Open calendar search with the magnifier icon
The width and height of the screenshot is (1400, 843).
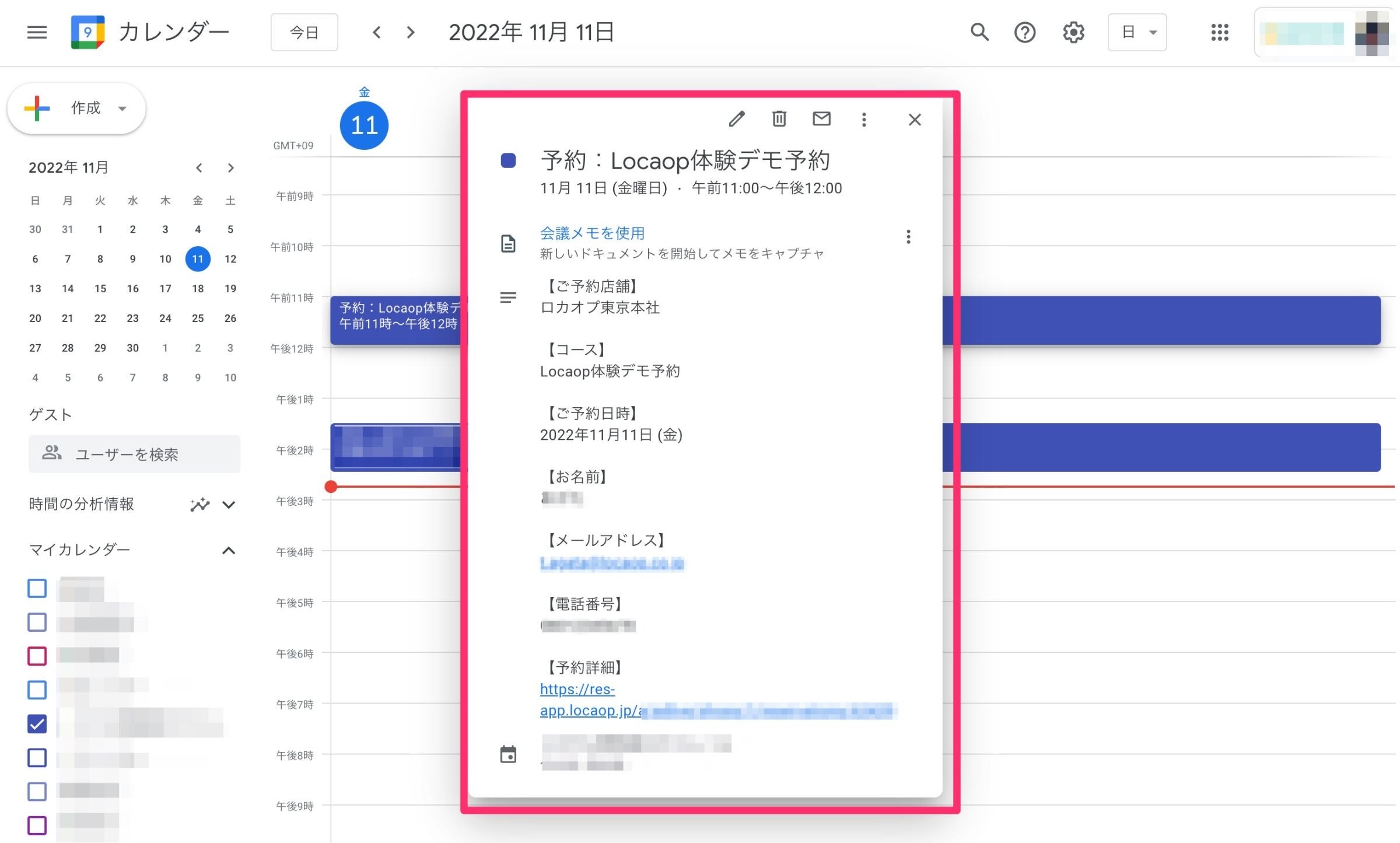979,33
